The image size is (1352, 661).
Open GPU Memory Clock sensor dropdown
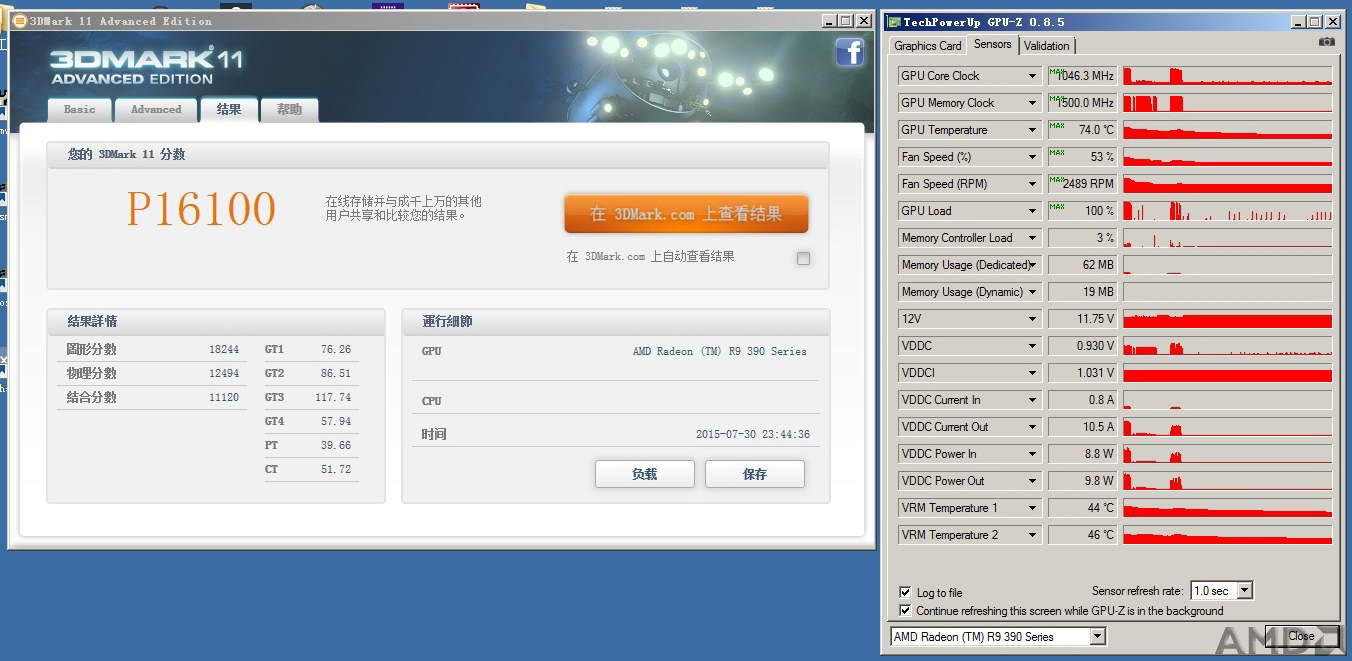[x=1033, y=103]
